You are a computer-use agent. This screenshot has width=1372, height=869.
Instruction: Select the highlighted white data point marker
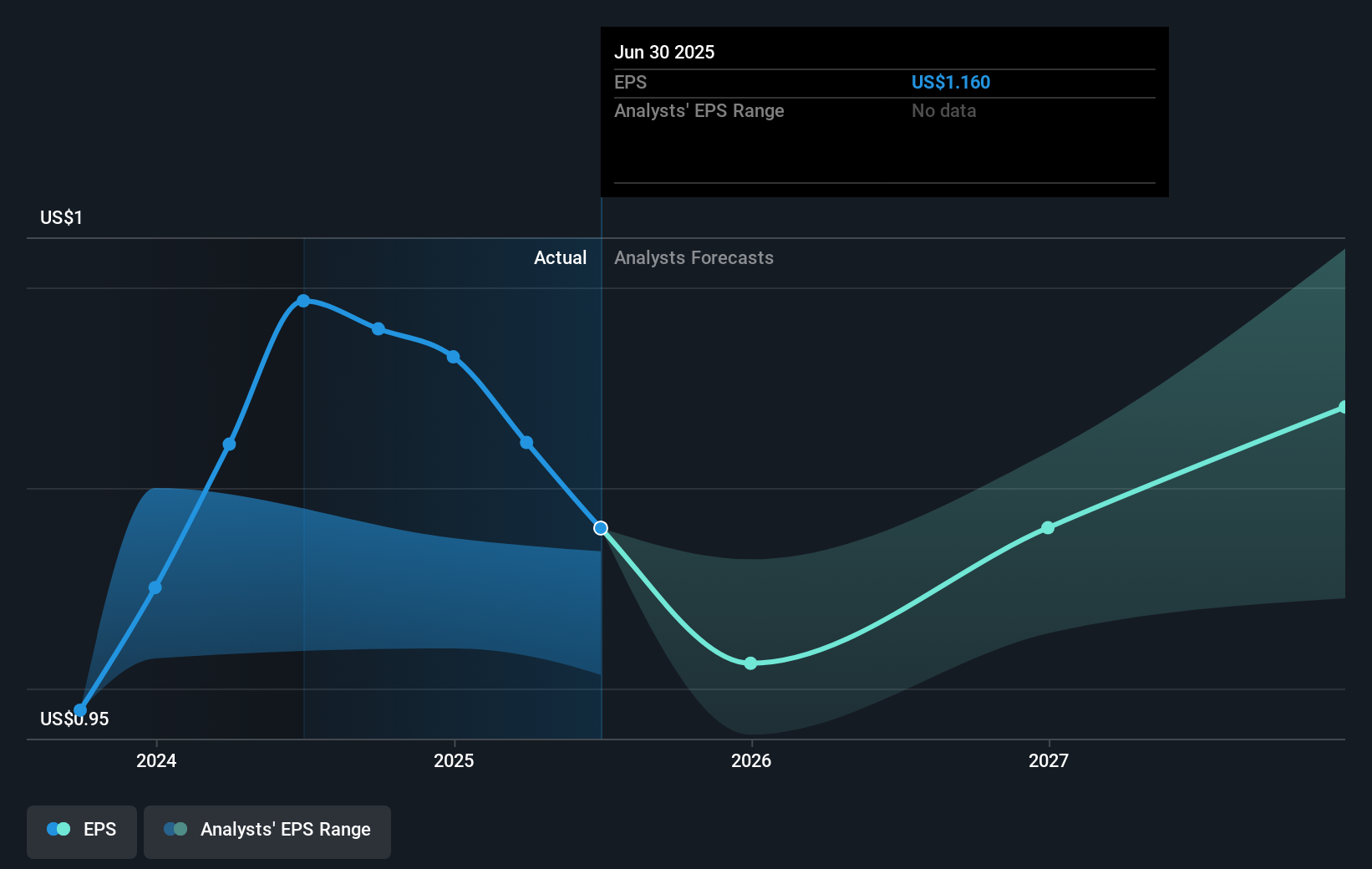[x=600, y=527]
